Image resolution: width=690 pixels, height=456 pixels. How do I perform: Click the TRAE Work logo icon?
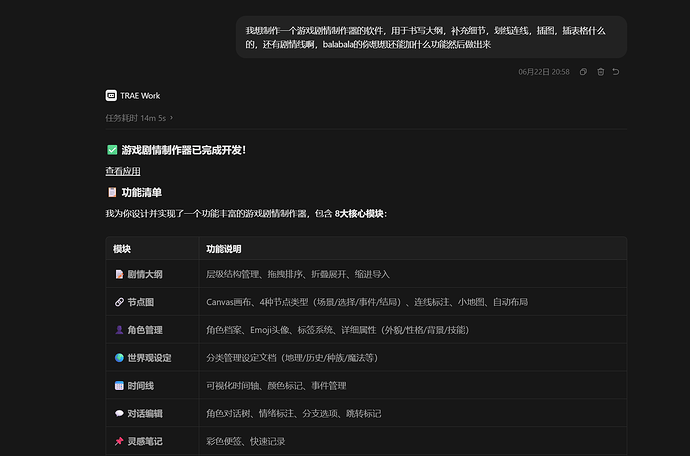click(x=111, y=96)
